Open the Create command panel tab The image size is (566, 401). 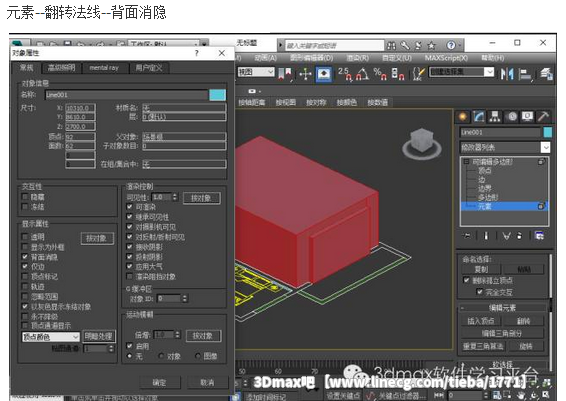point(462,117)
